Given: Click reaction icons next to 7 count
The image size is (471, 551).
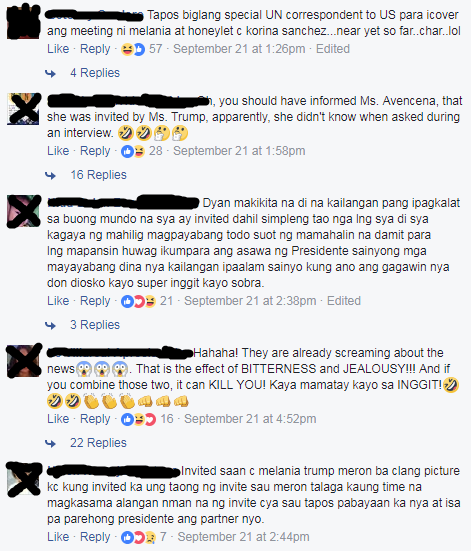Looking at the screenshot, I should coord(138,537).
